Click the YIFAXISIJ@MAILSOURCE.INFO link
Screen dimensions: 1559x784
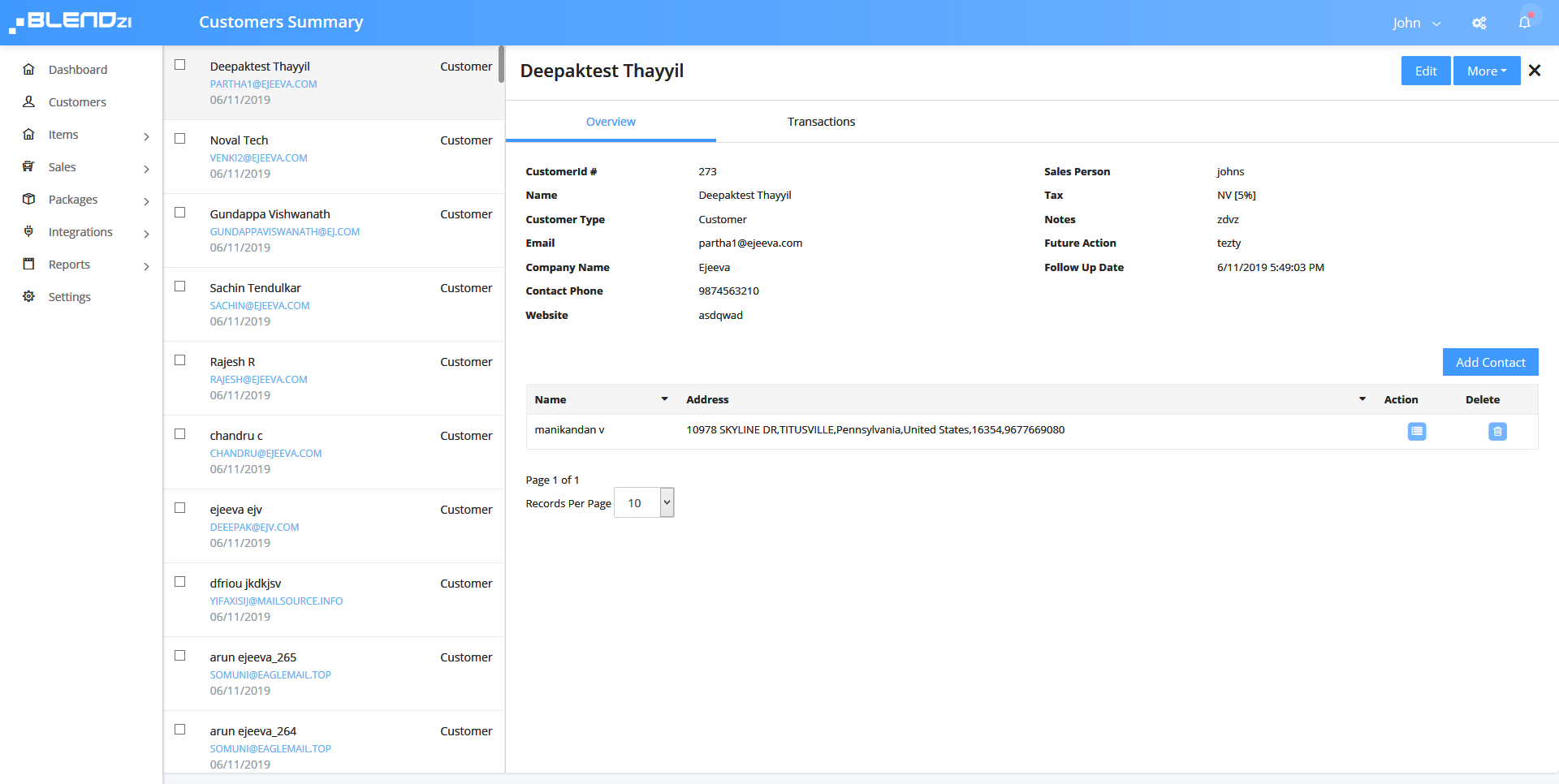[277, 601]
